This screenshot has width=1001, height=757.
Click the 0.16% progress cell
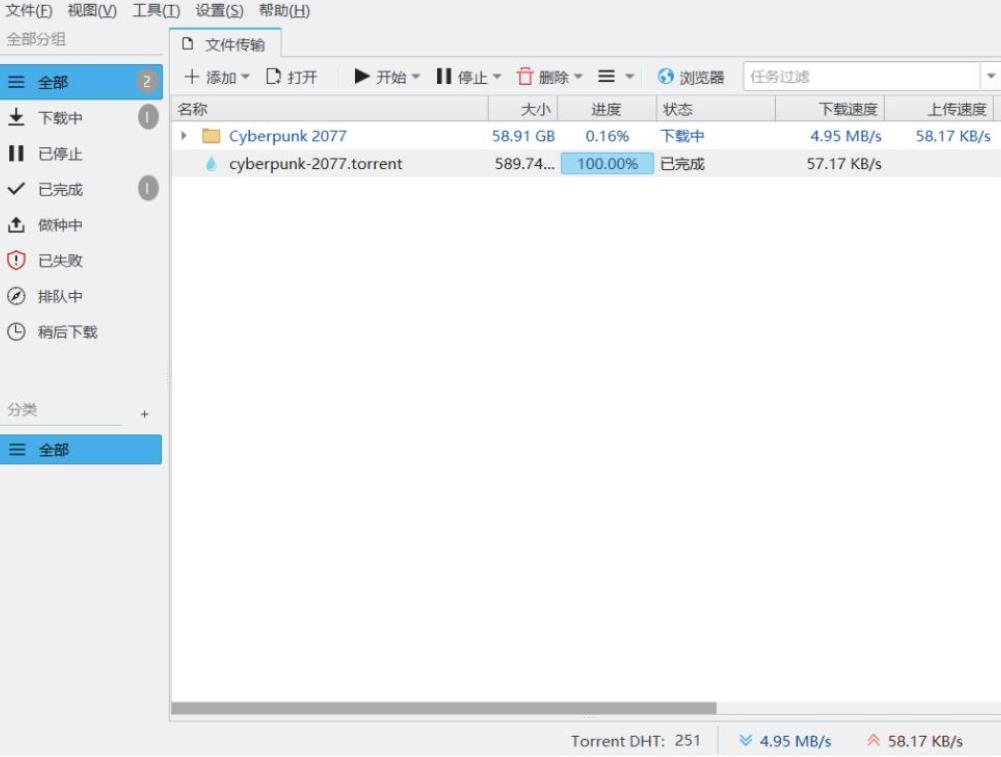[607, 136]
